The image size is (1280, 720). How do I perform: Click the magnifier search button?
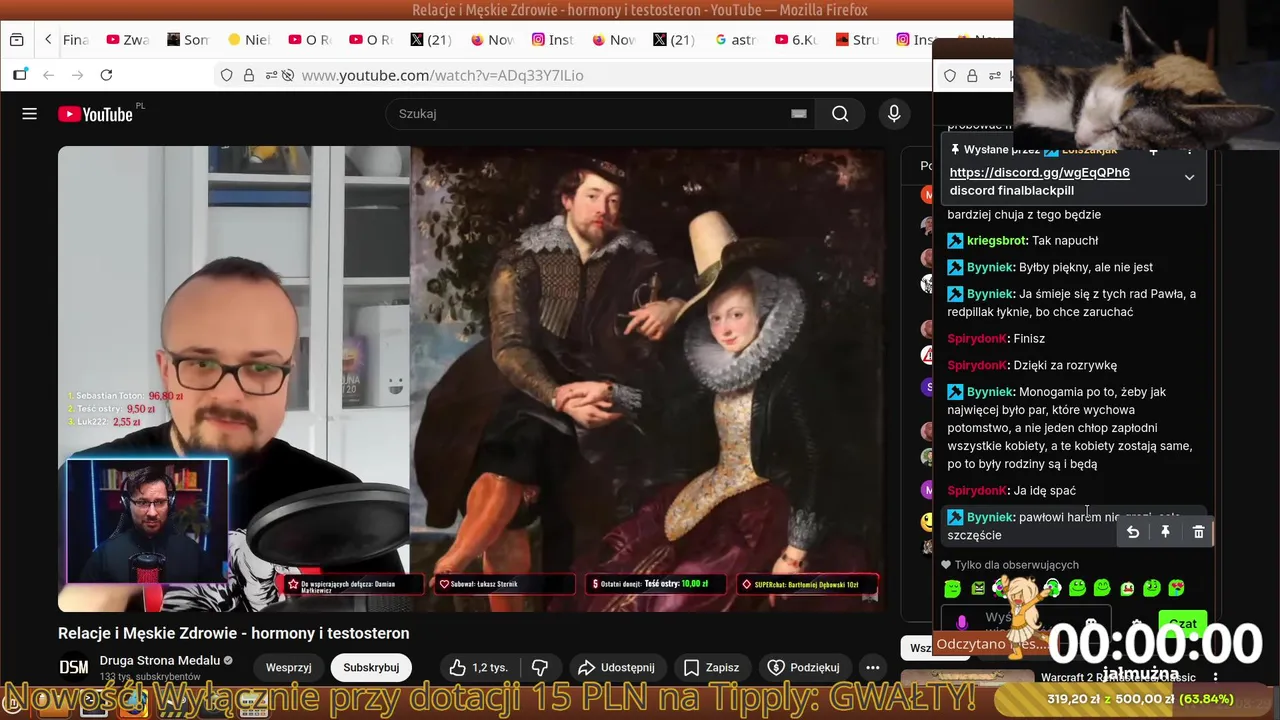(840, 114)
